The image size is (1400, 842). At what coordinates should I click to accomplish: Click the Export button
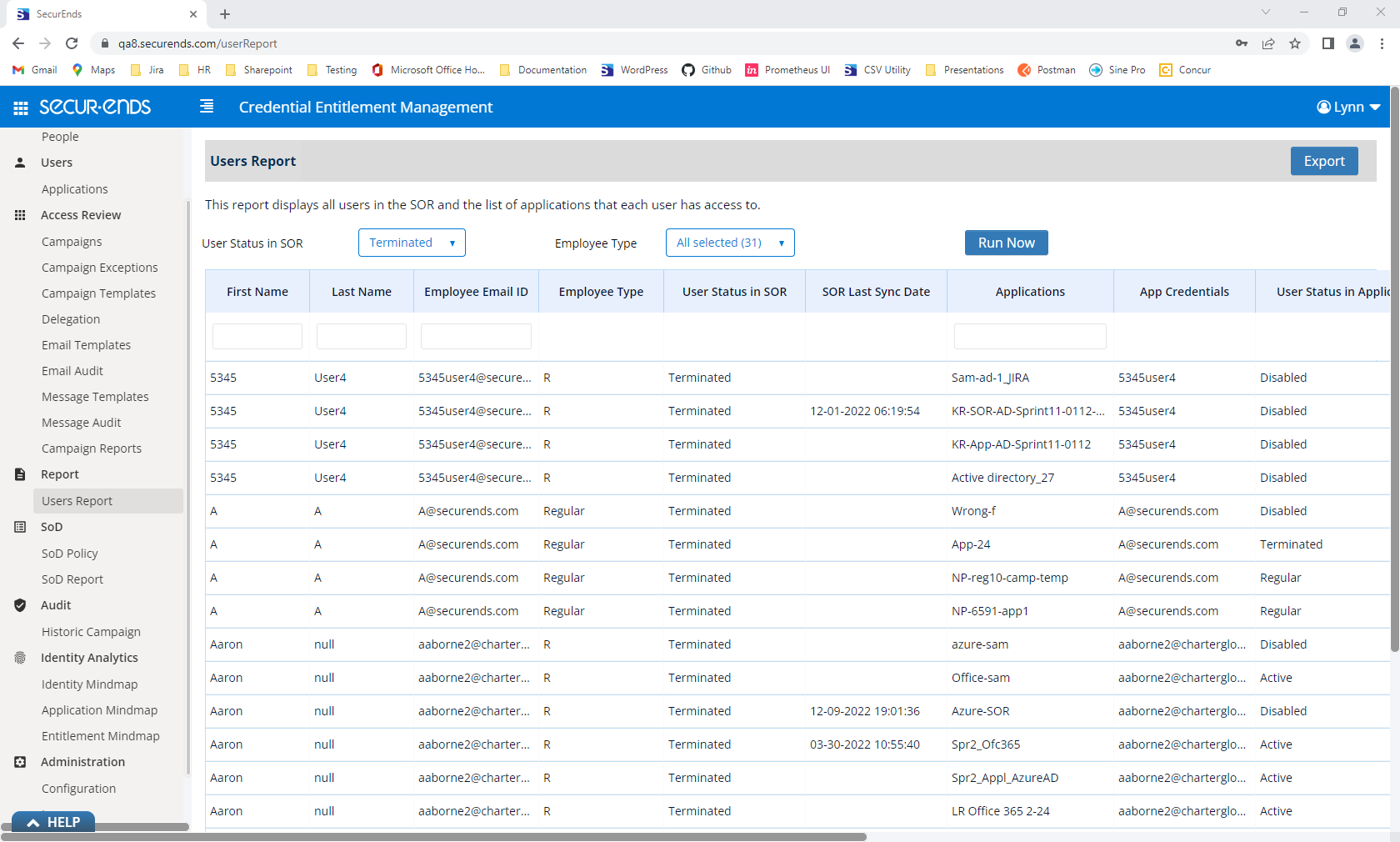point(1324,161)
